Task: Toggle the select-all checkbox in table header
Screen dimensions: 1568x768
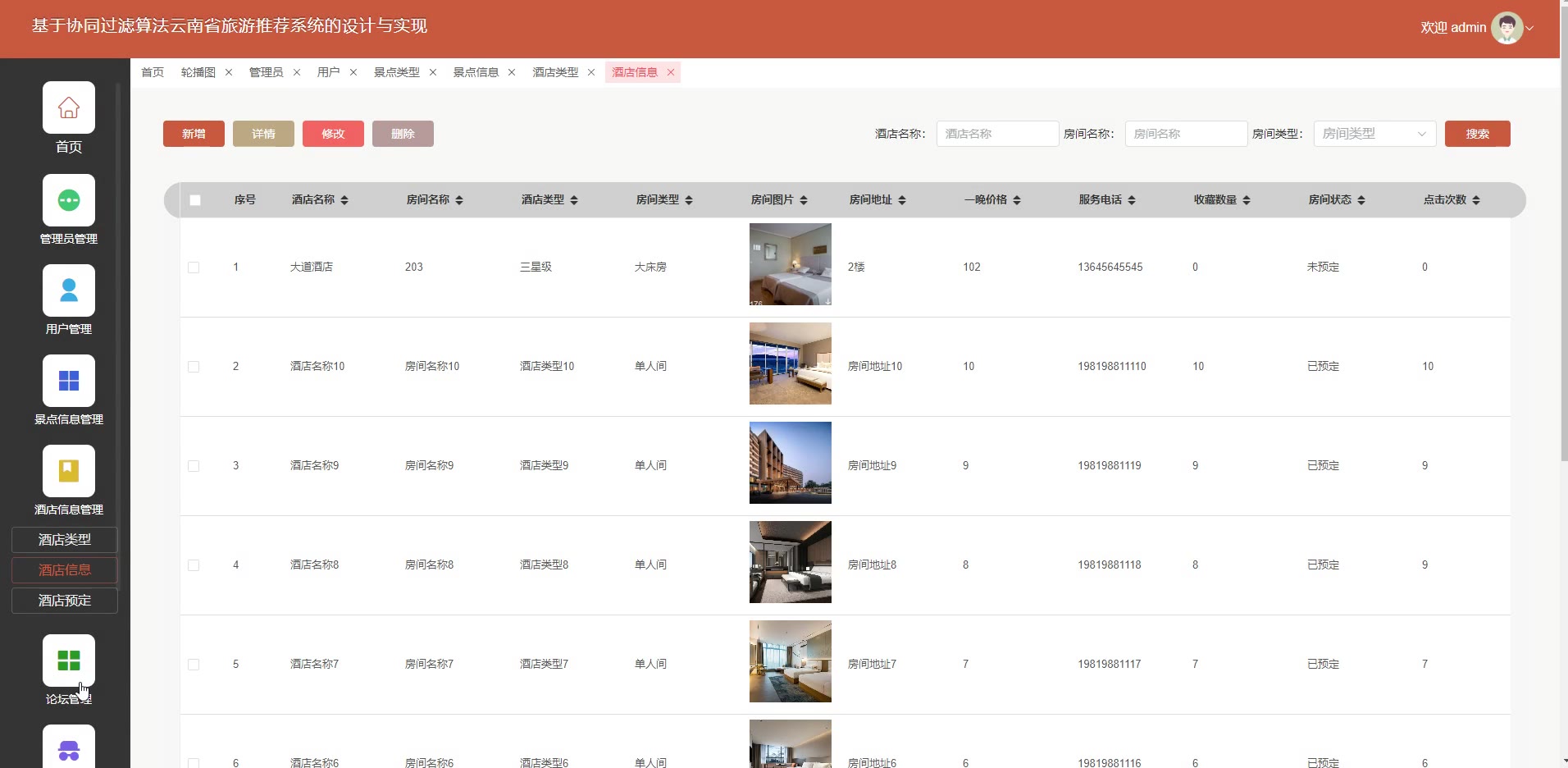Action: (x=195, y=200)
